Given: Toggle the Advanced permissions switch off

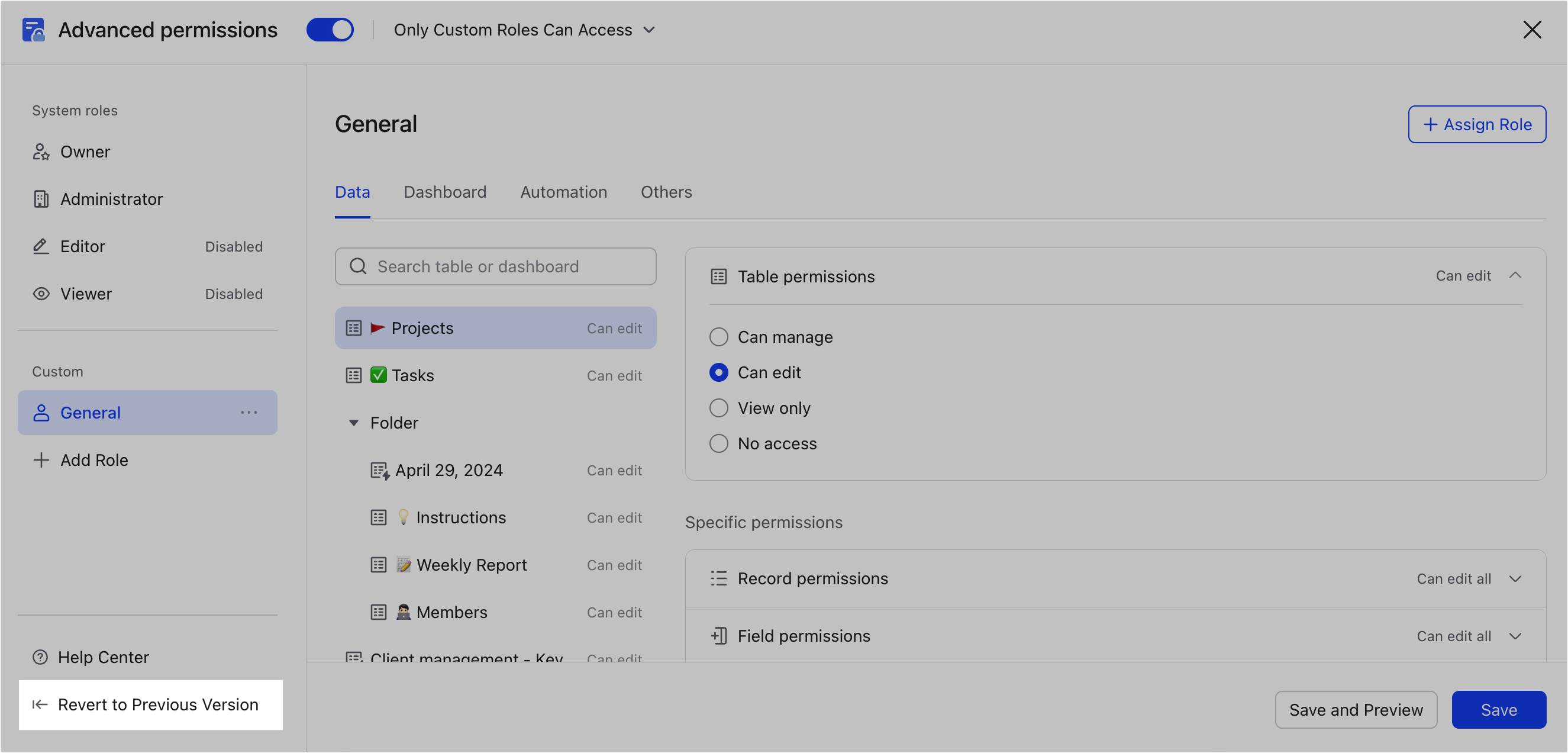Looking at the screenshot, I should coord(330,30).
